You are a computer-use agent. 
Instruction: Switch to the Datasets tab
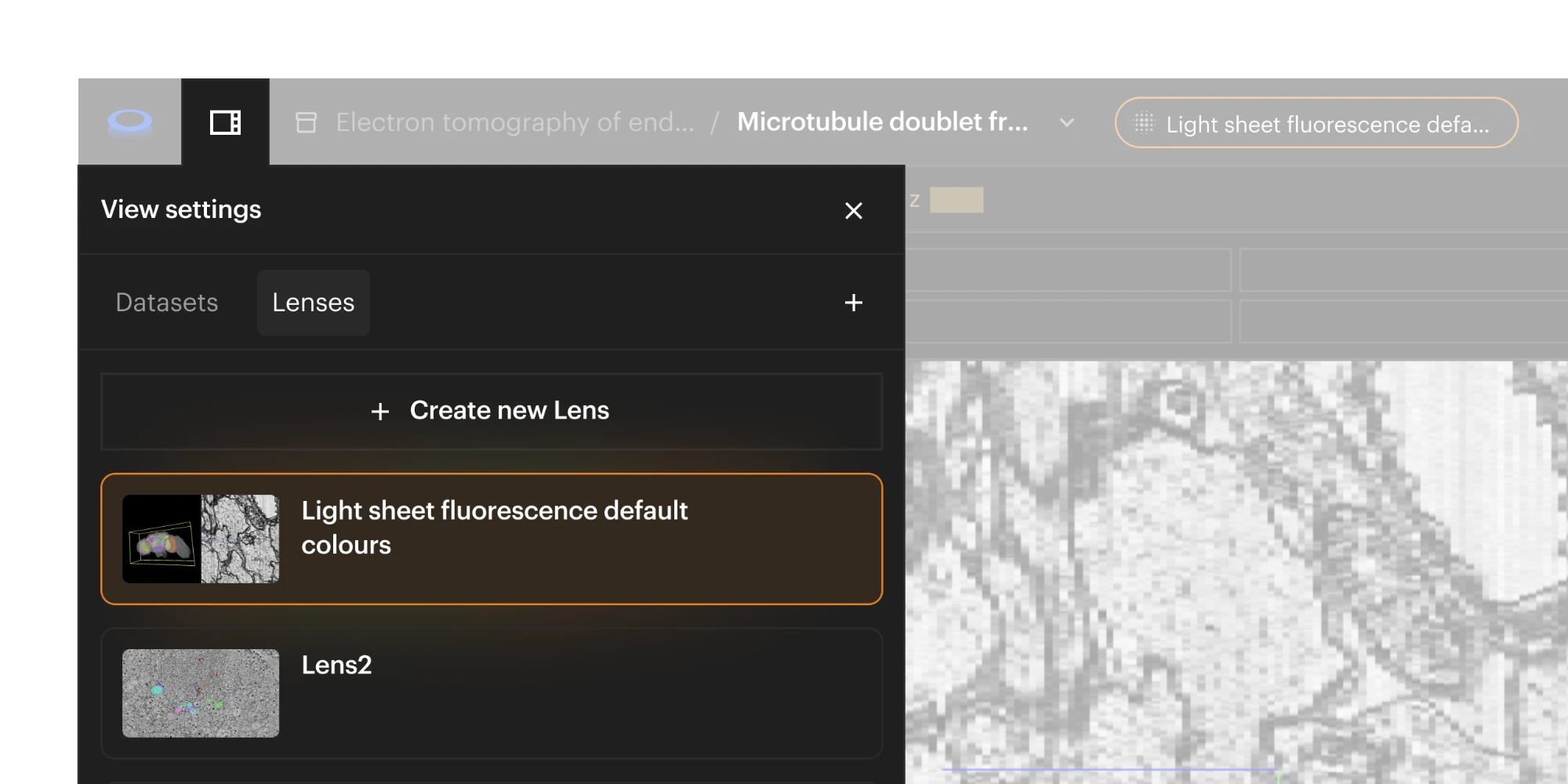(x=167, y=303)
